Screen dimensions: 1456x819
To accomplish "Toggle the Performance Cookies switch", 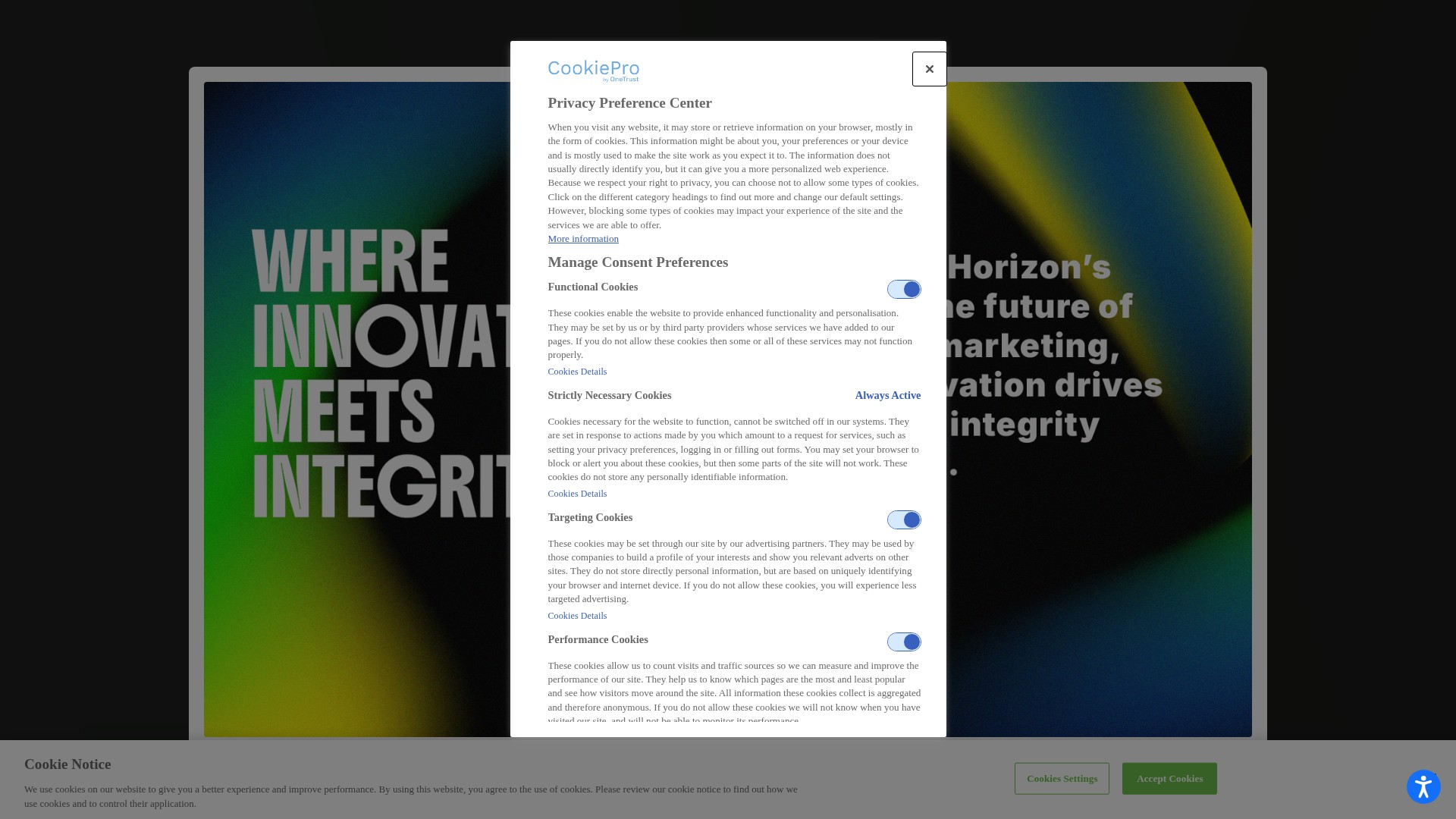I will [904, 642].
